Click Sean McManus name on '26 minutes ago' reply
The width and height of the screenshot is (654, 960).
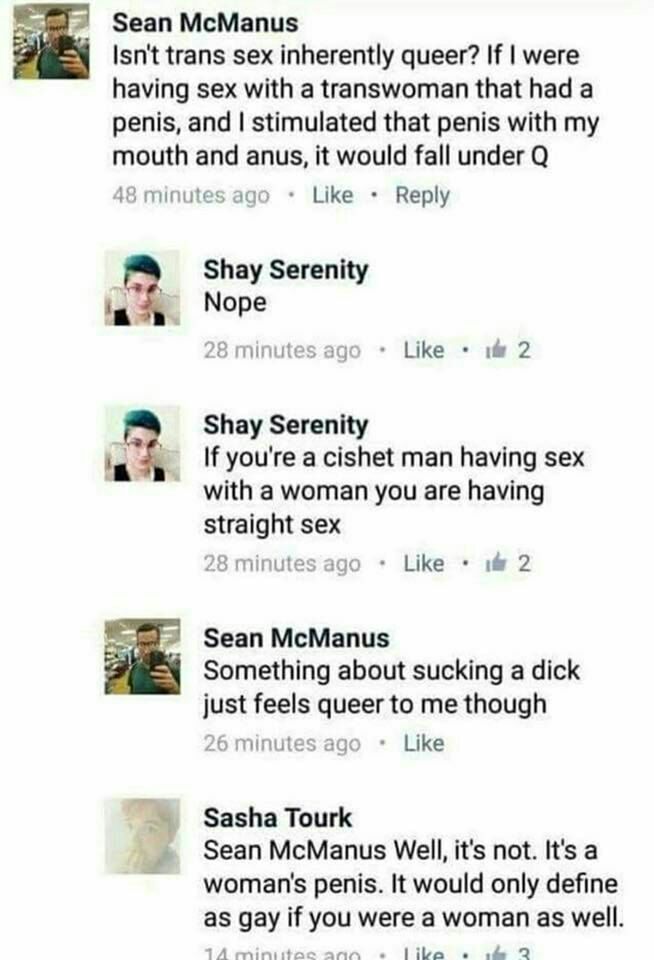[x=296, y=638]
